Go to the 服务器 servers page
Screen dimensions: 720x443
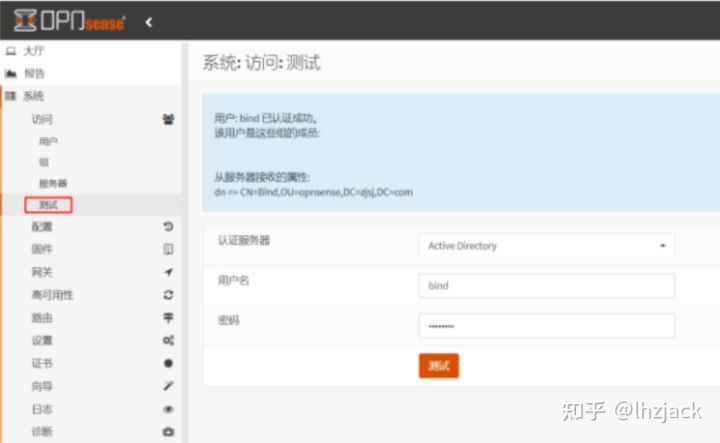(x=53, y=183)
